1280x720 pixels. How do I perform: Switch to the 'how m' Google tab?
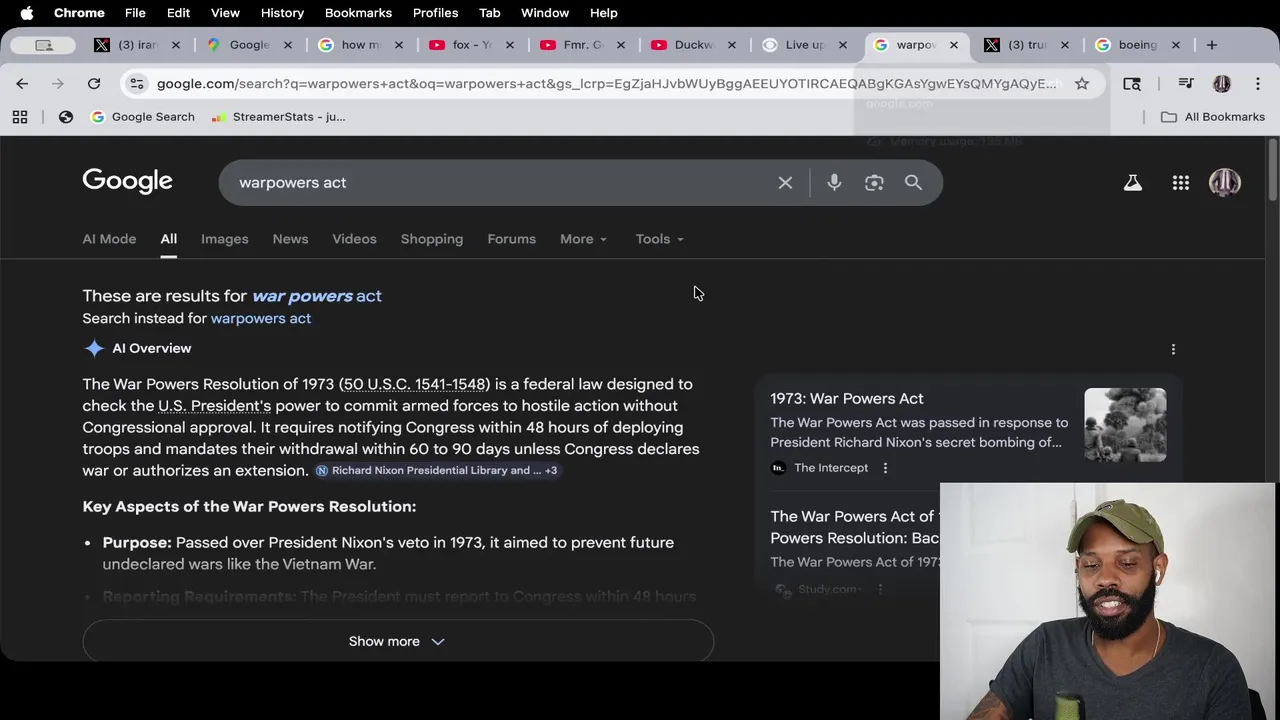360,45
